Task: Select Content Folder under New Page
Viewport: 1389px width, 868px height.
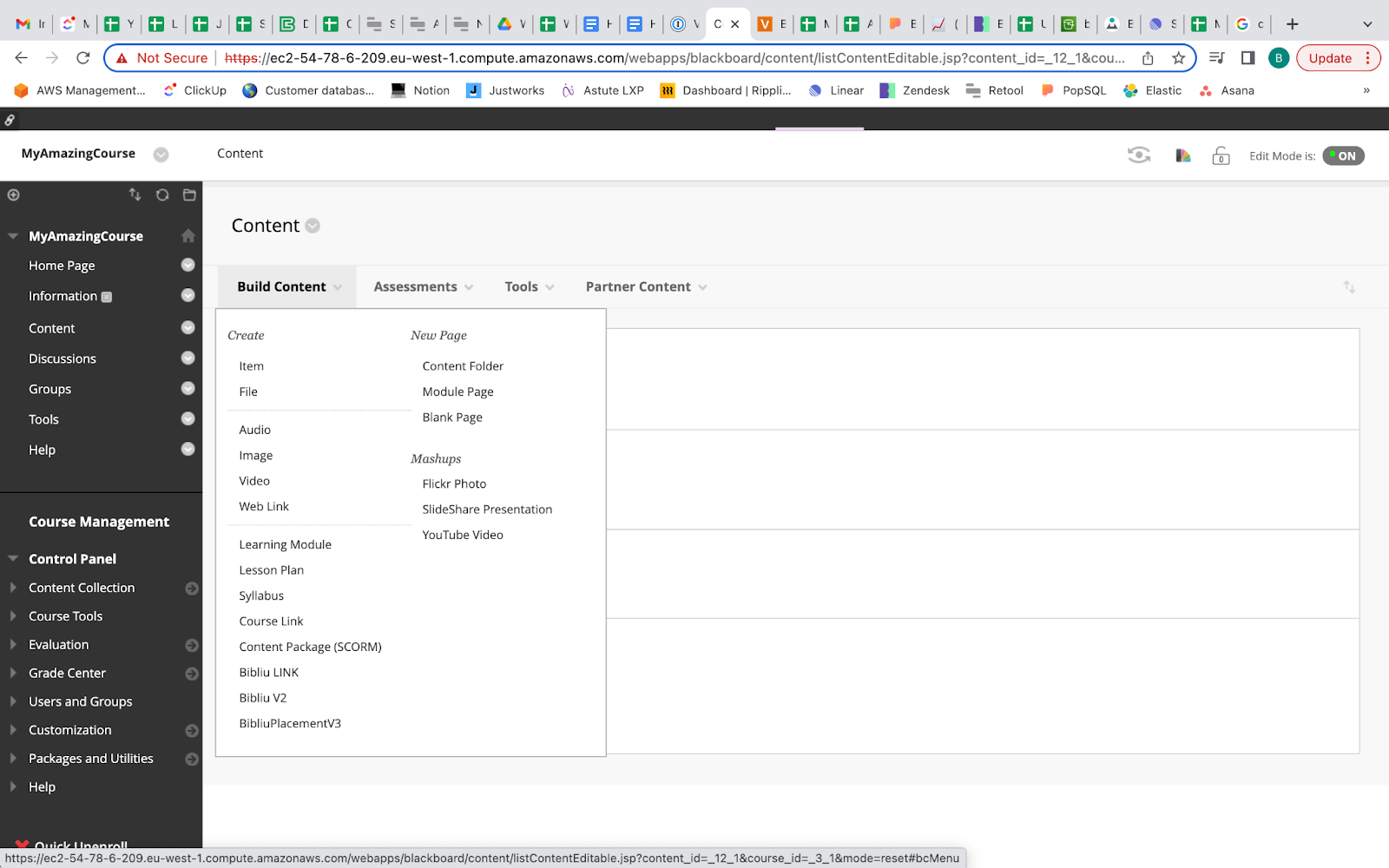Action: (x=462, y=366)
